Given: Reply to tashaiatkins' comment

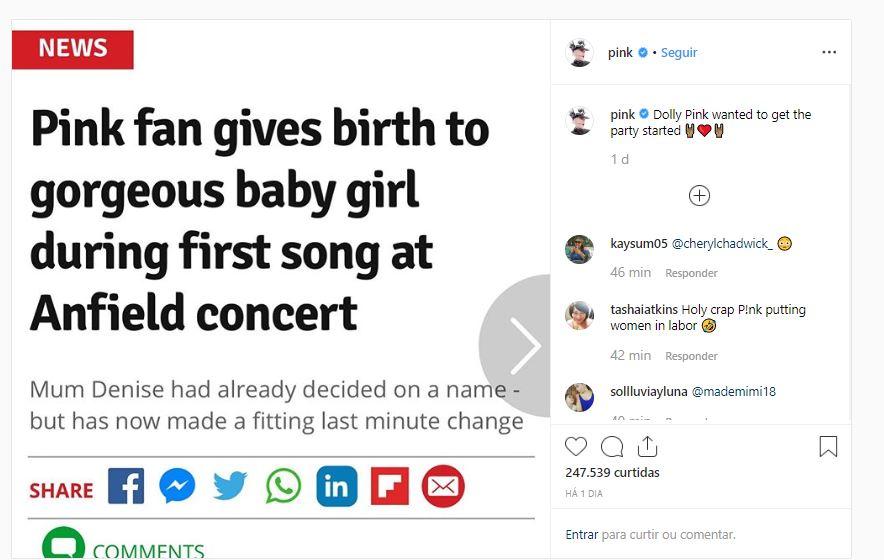Looking at the screenshot, I should [x=691, y=356].
